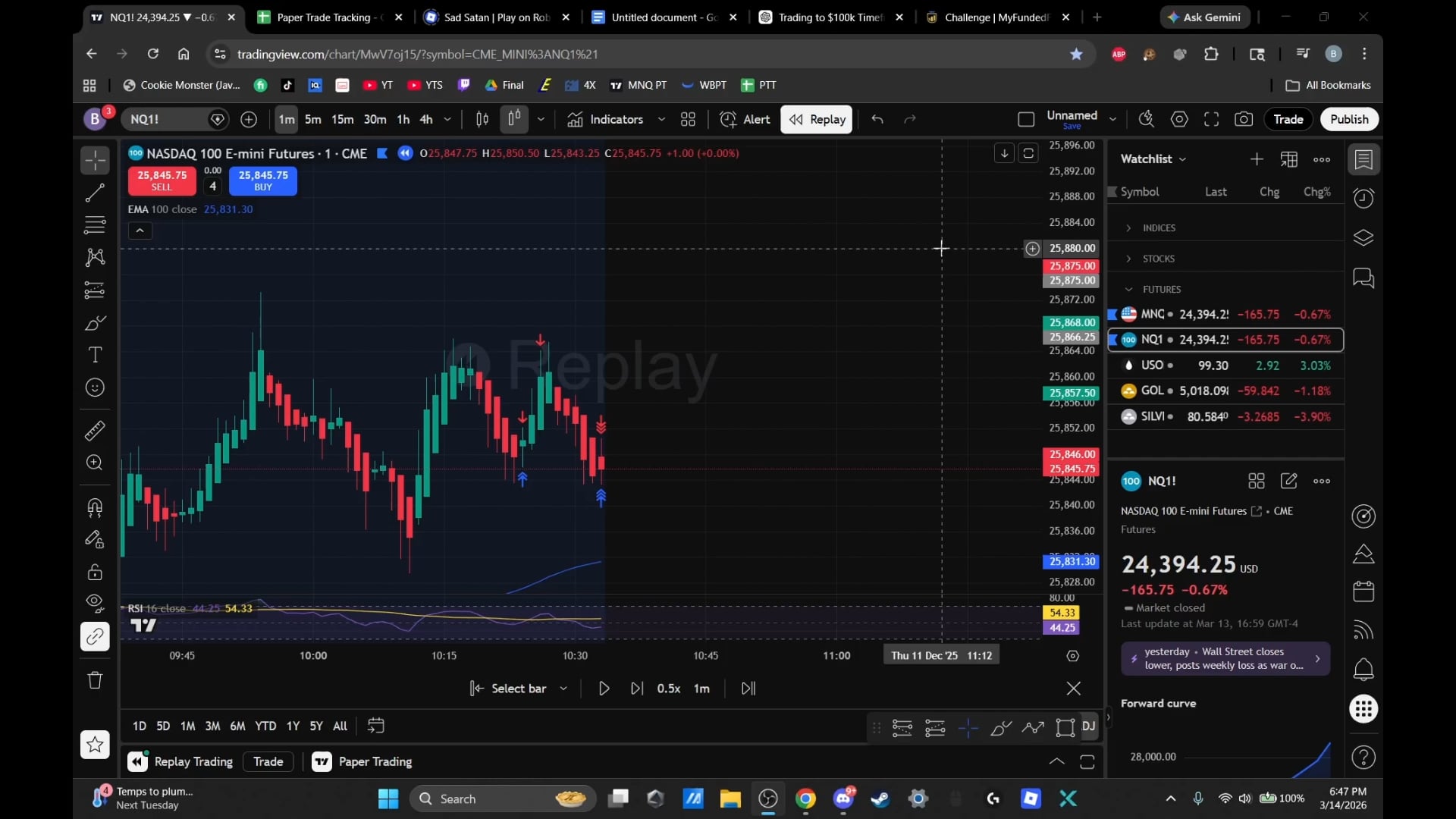The image size is (1456, 819).
Task: Click the SELL 25,845.75 button
Action: click(161, 180)
